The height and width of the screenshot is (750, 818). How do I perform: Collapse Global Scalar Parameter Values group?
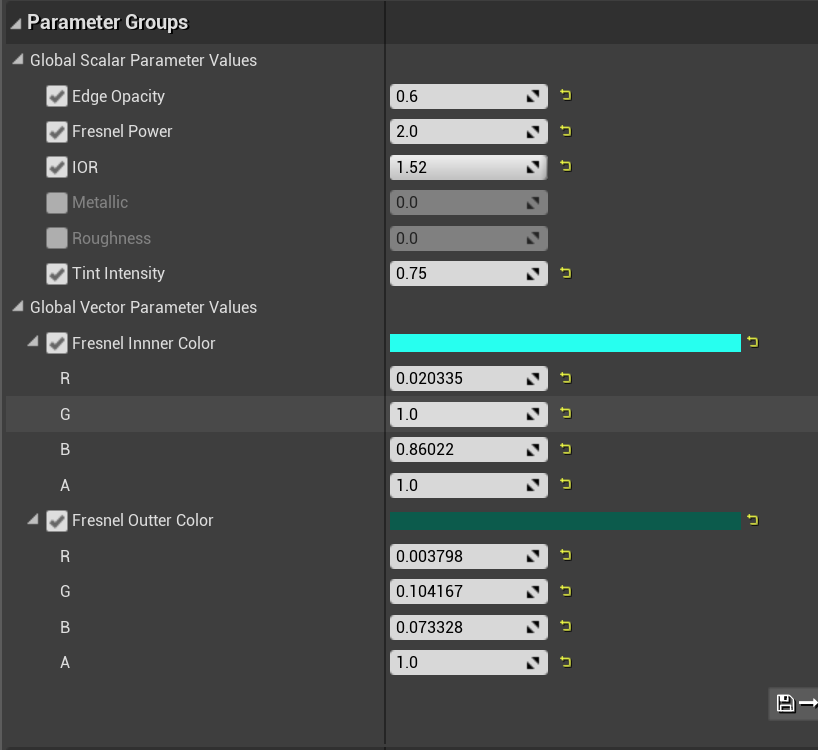click(x=18, y=61)
